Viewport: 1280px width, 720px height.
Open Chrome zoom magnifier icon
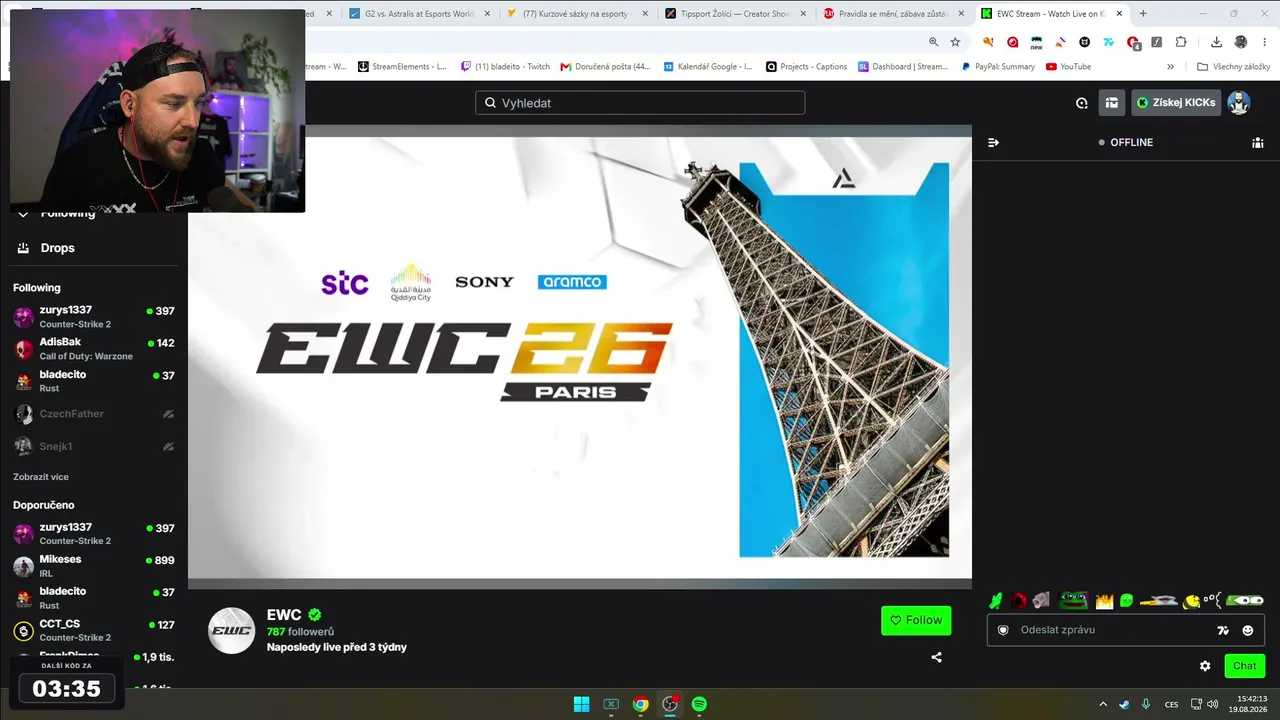[933, 42]
